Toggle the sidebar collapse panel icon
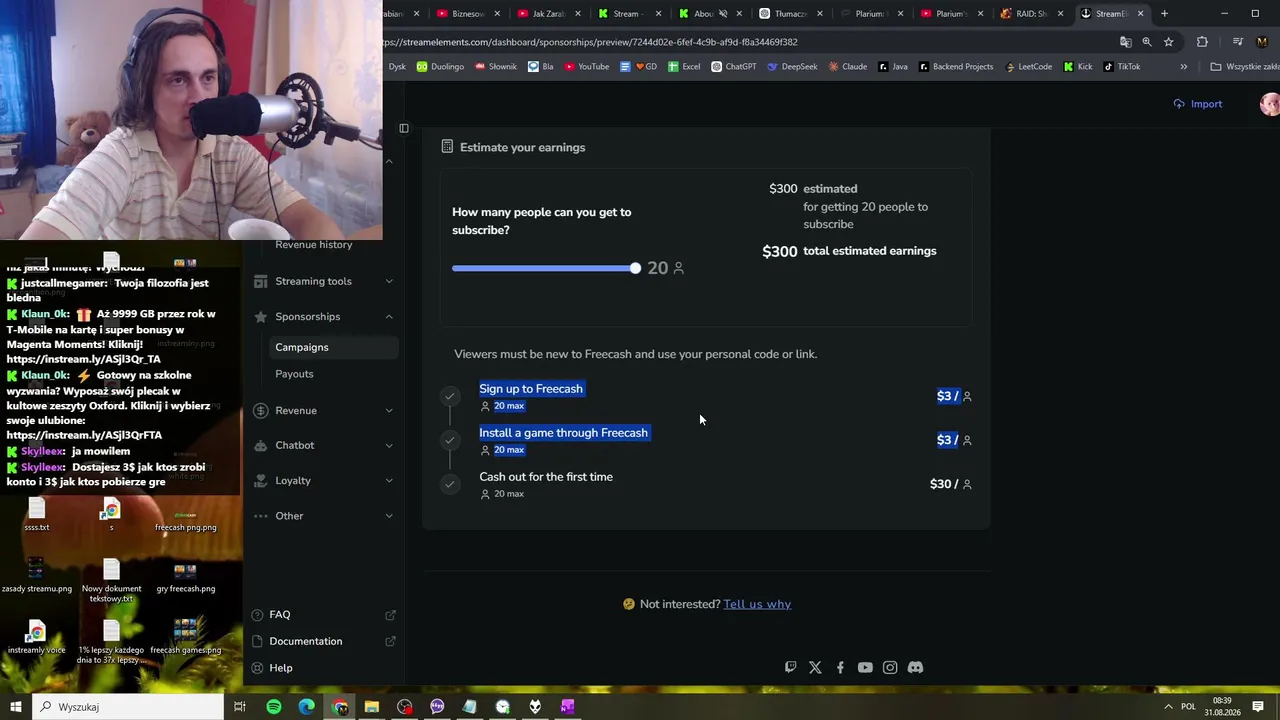The width and height of the screenshot is (1280, 720). click(x=404, y=128)
